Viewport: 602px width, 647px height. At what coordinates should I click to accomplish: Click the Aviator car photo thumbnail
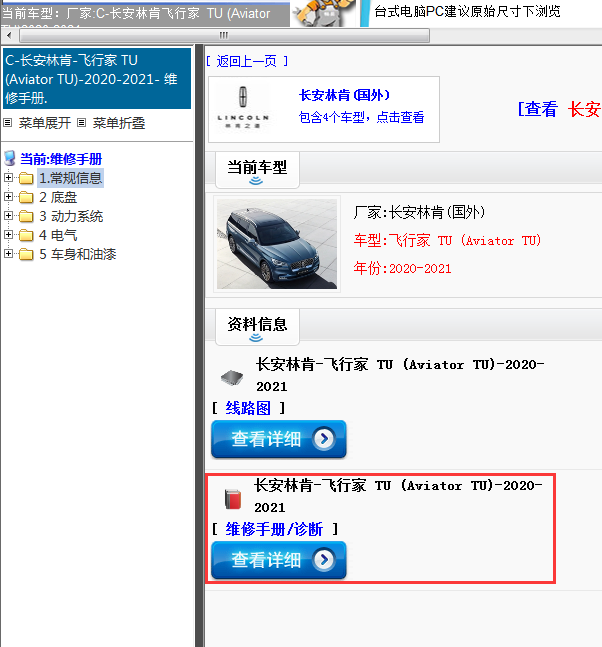pyautogui.click(x=277, y=244)
